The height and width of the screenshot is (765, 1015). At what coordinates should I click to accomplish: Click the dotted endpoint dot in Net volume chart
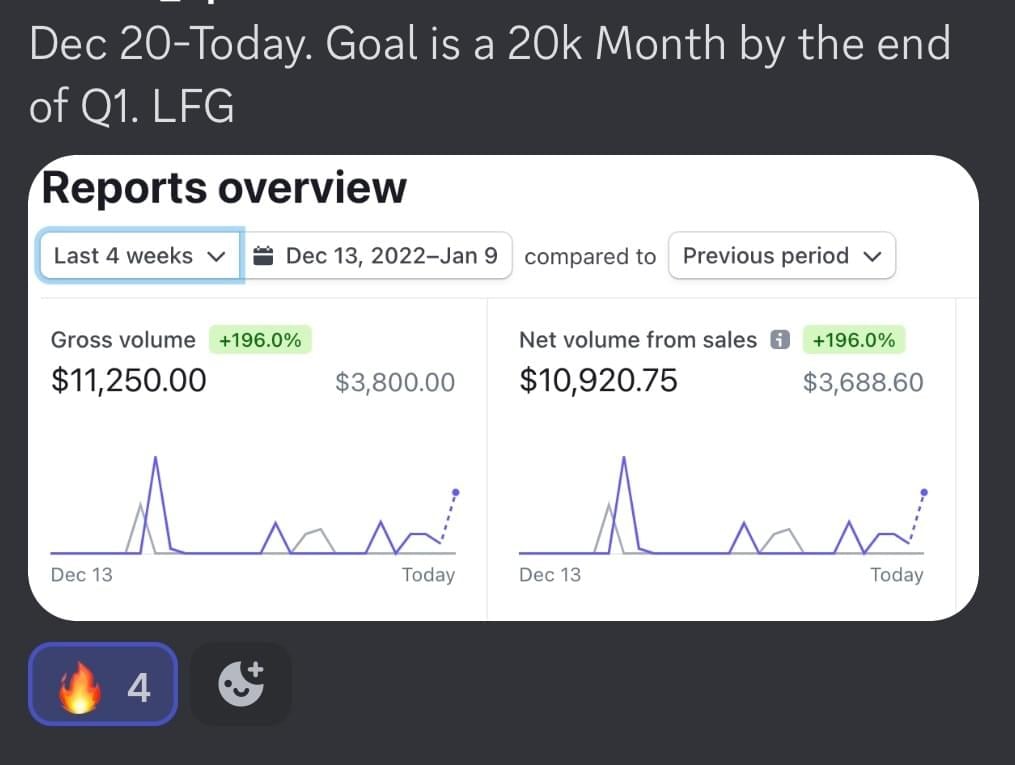click(x=923, y=492)
